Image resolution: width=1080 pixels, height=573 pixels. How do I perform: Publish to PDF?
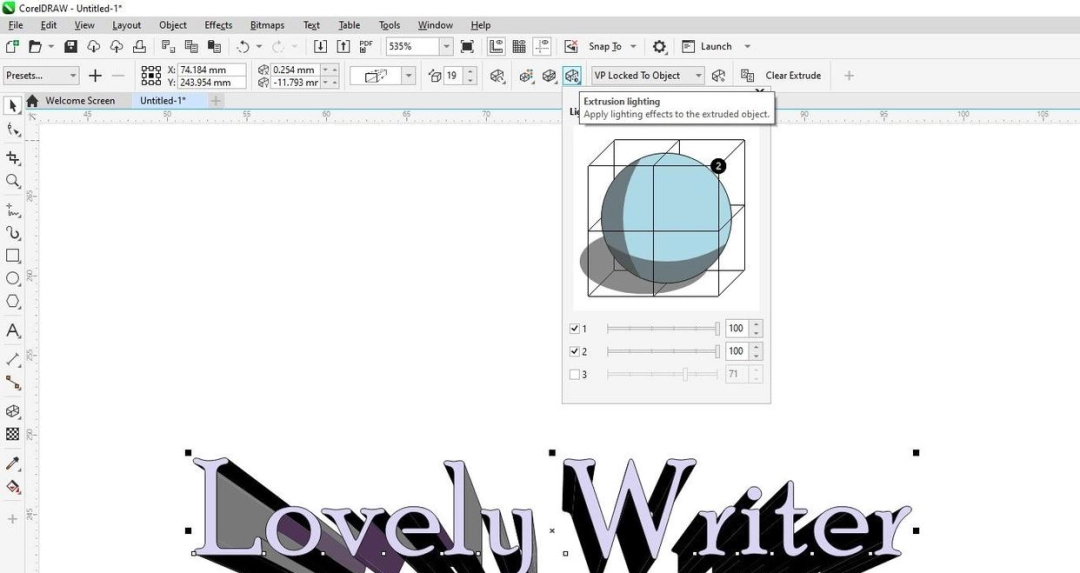(x=366, y=46)
